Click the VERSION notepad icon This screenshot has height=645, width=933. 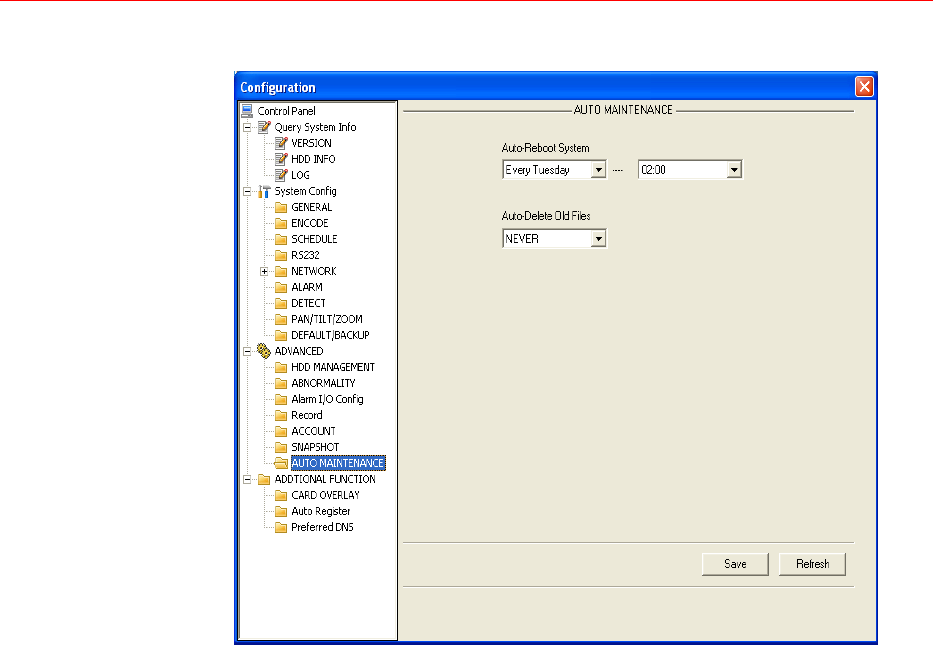click(x=281, y=143)
